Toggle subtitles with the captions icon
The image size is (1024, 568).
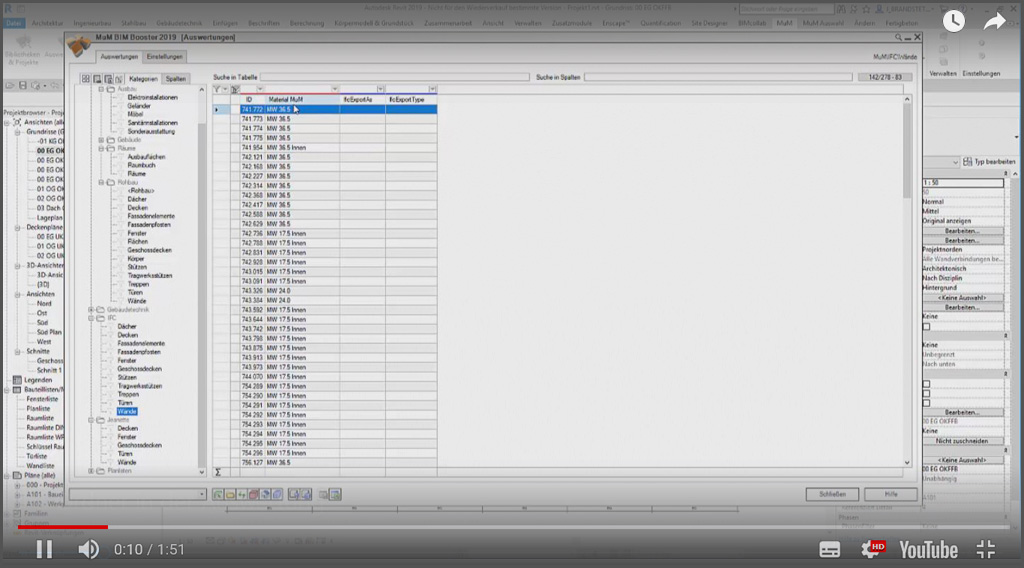pyautogui.click(x=830, y=549)
